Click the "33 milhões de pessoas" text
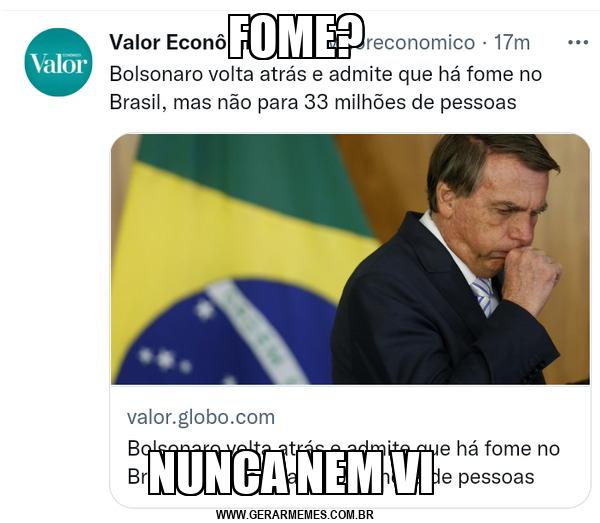600x523 pixels. (410, 103)
